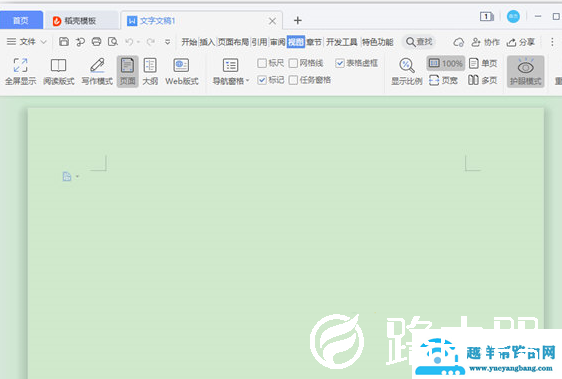Enable 写作模式 writing mode
Screen dimensions: 562x379
click(97, 72)
